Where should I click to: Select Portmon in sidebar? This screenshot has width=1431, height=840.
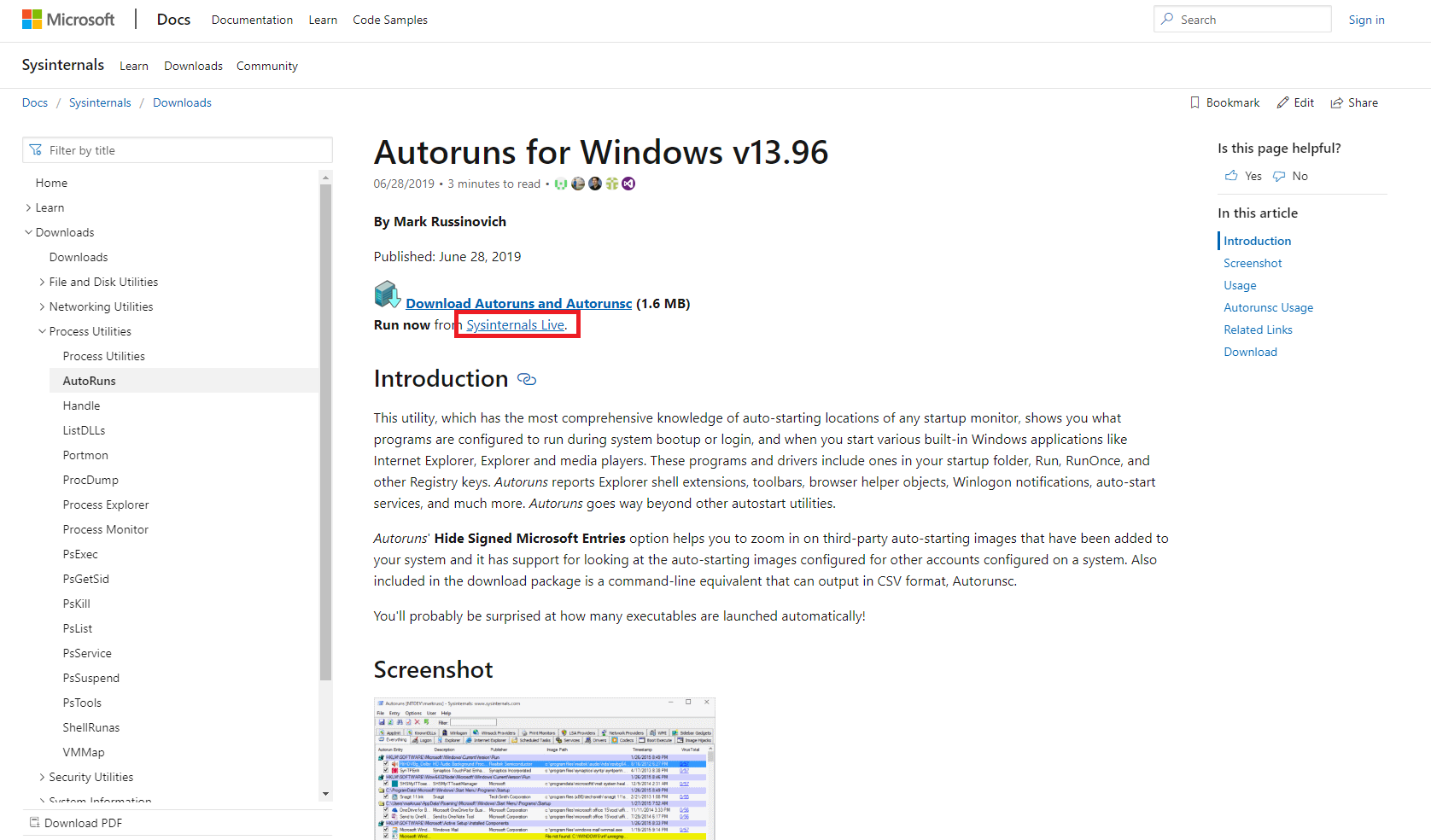85,455
